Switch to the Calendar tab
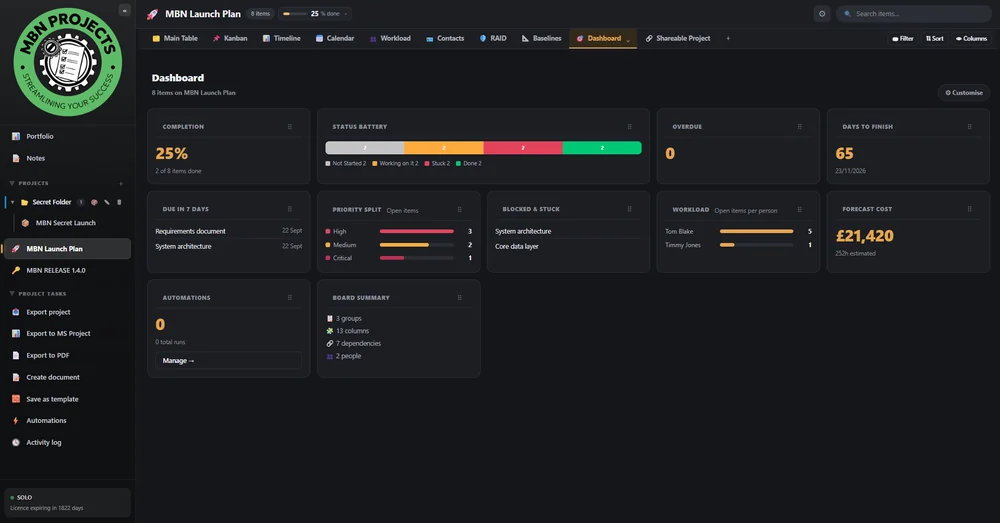The width and height of the screenshot is (1000, 523). (335, 38)
